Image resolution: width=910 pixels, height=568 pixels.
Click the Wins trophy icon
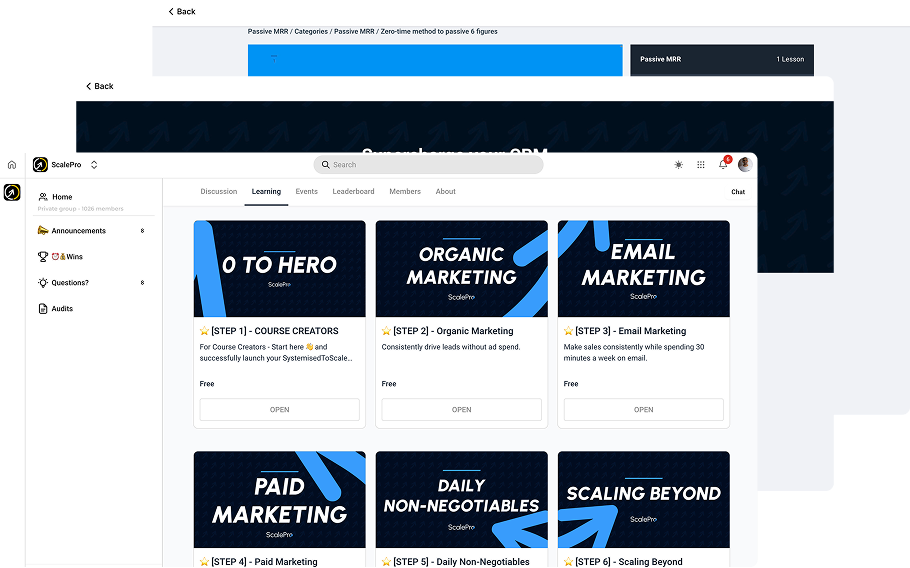(x=43, y=256)
